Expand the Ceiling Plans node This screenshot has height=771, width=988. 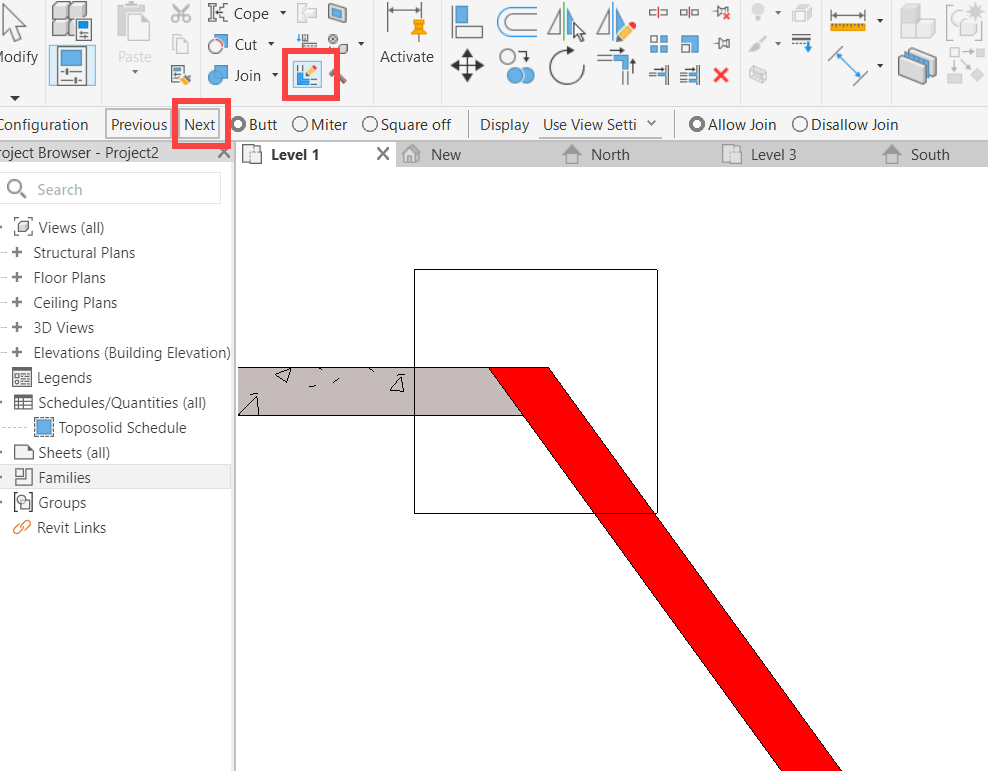[x=18, y=302]
